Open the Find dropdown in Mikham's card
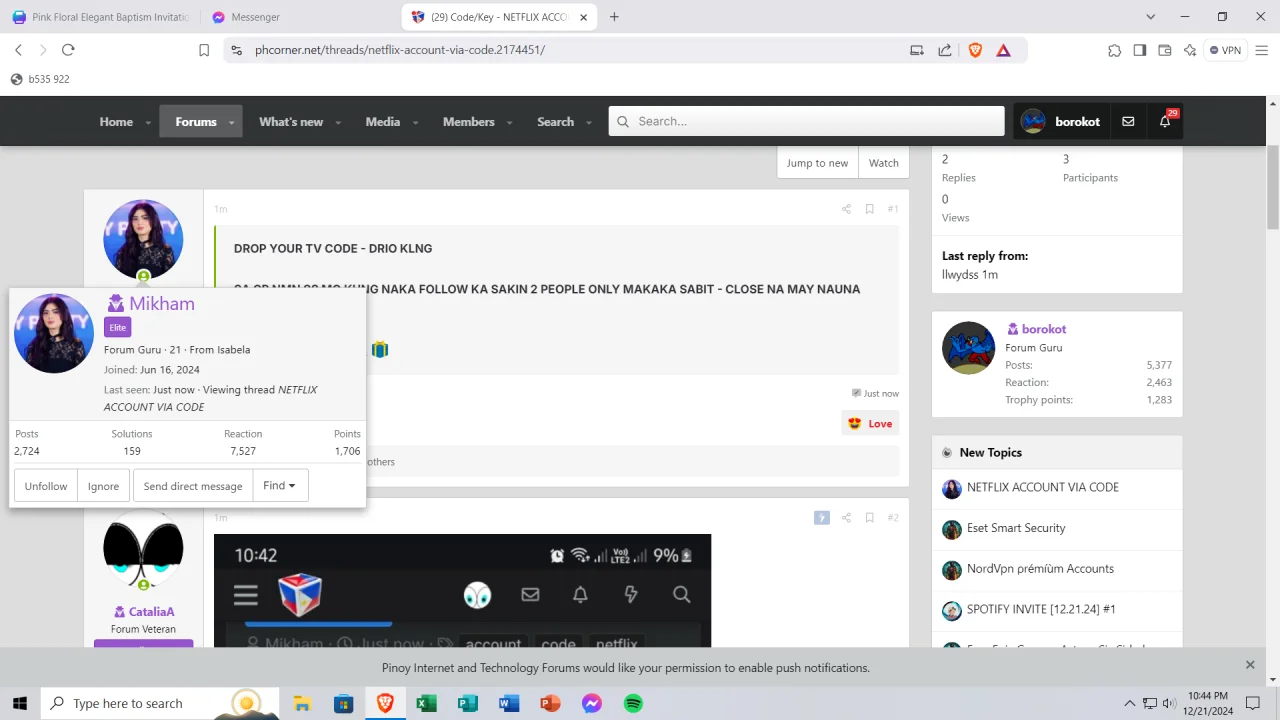The width and height of the screenshot is (1280, 720). click(x=280, y=485)
